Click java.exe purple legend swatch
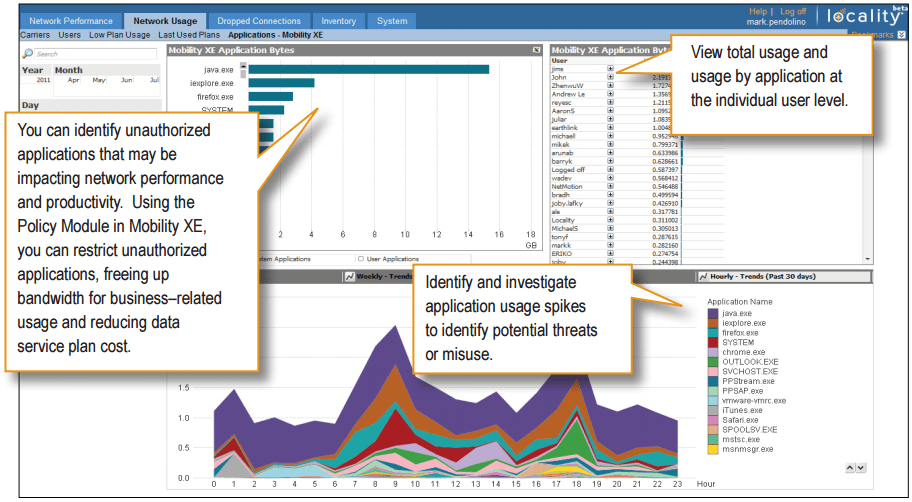 point(713,314)
